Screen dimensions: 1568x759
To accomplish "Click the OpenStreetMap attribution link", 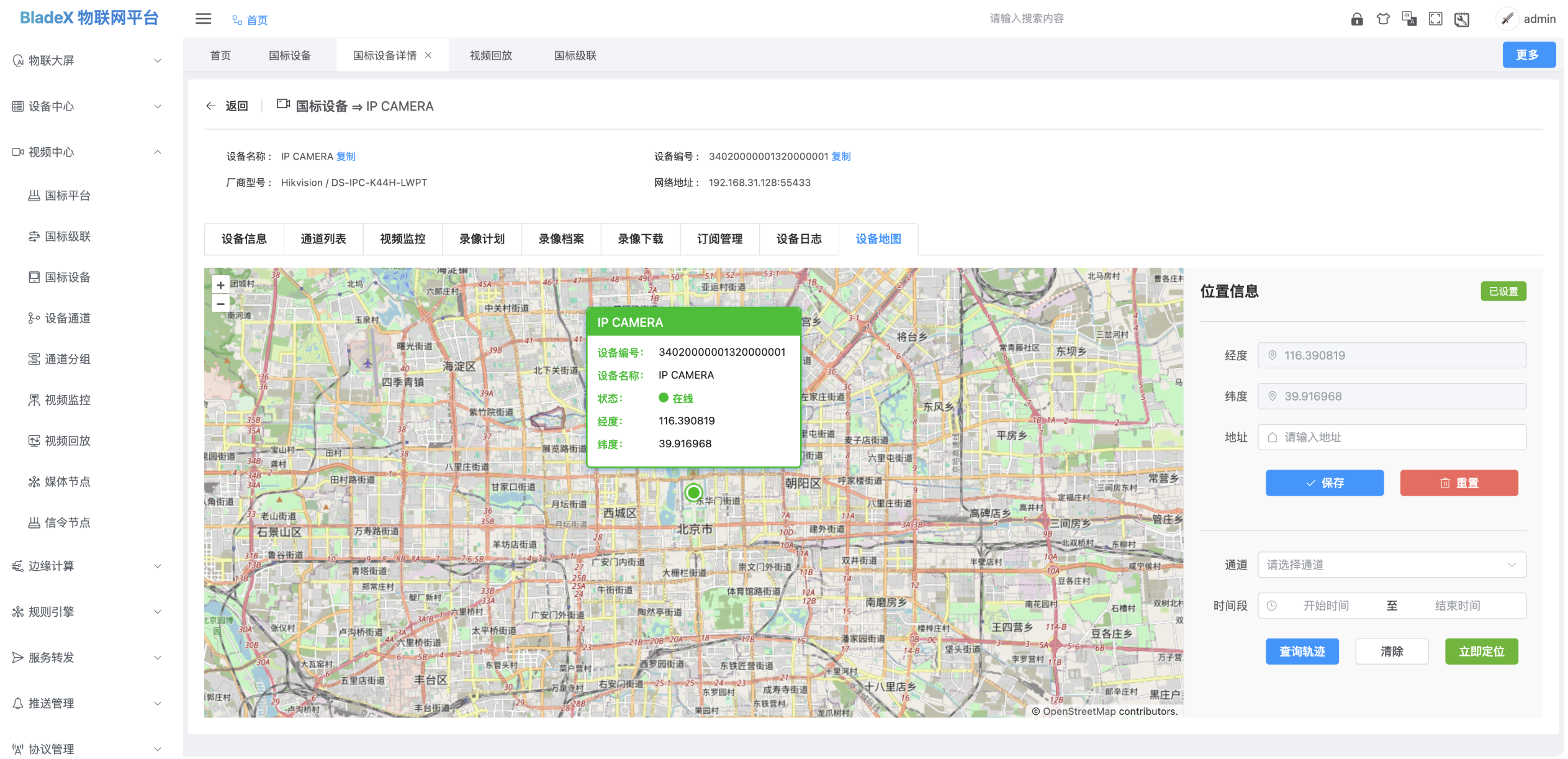I will point(1079,712).
